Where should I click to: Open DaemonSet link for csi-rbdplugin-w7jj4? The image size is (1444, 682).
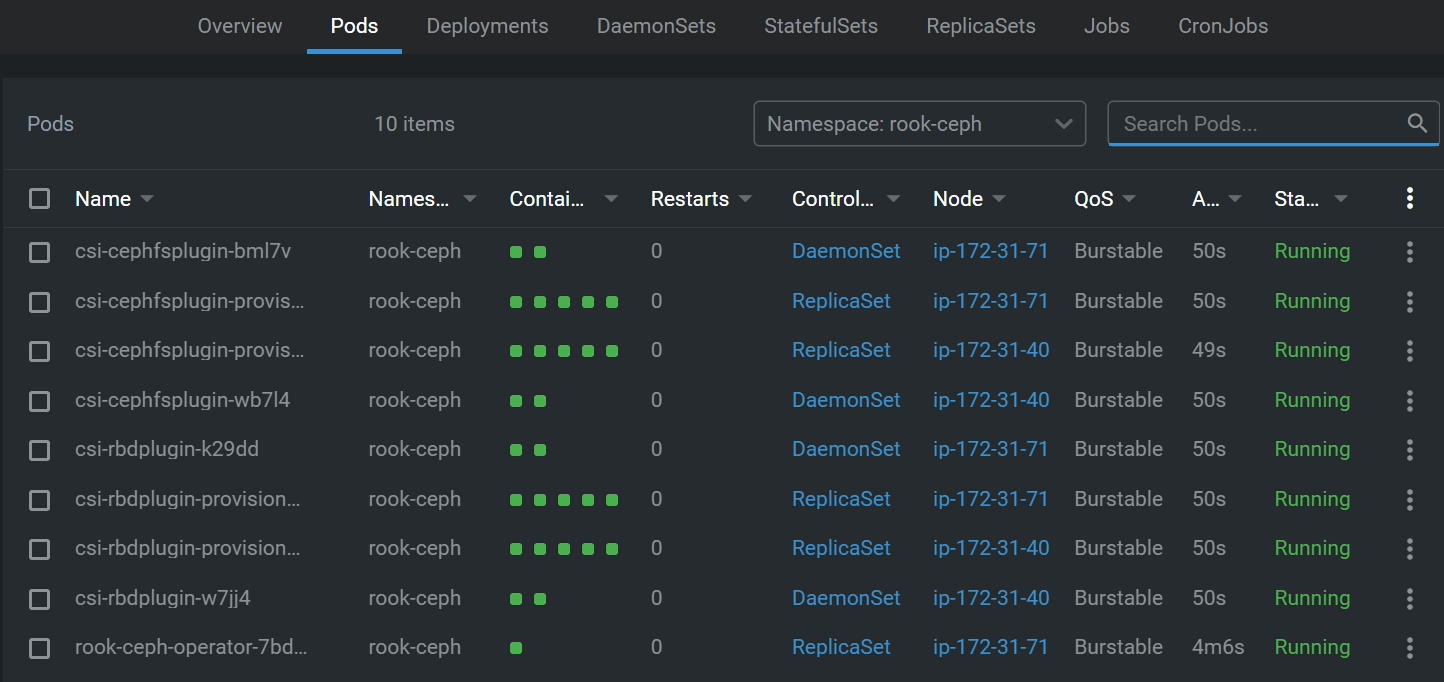click(x=846, y=598)
